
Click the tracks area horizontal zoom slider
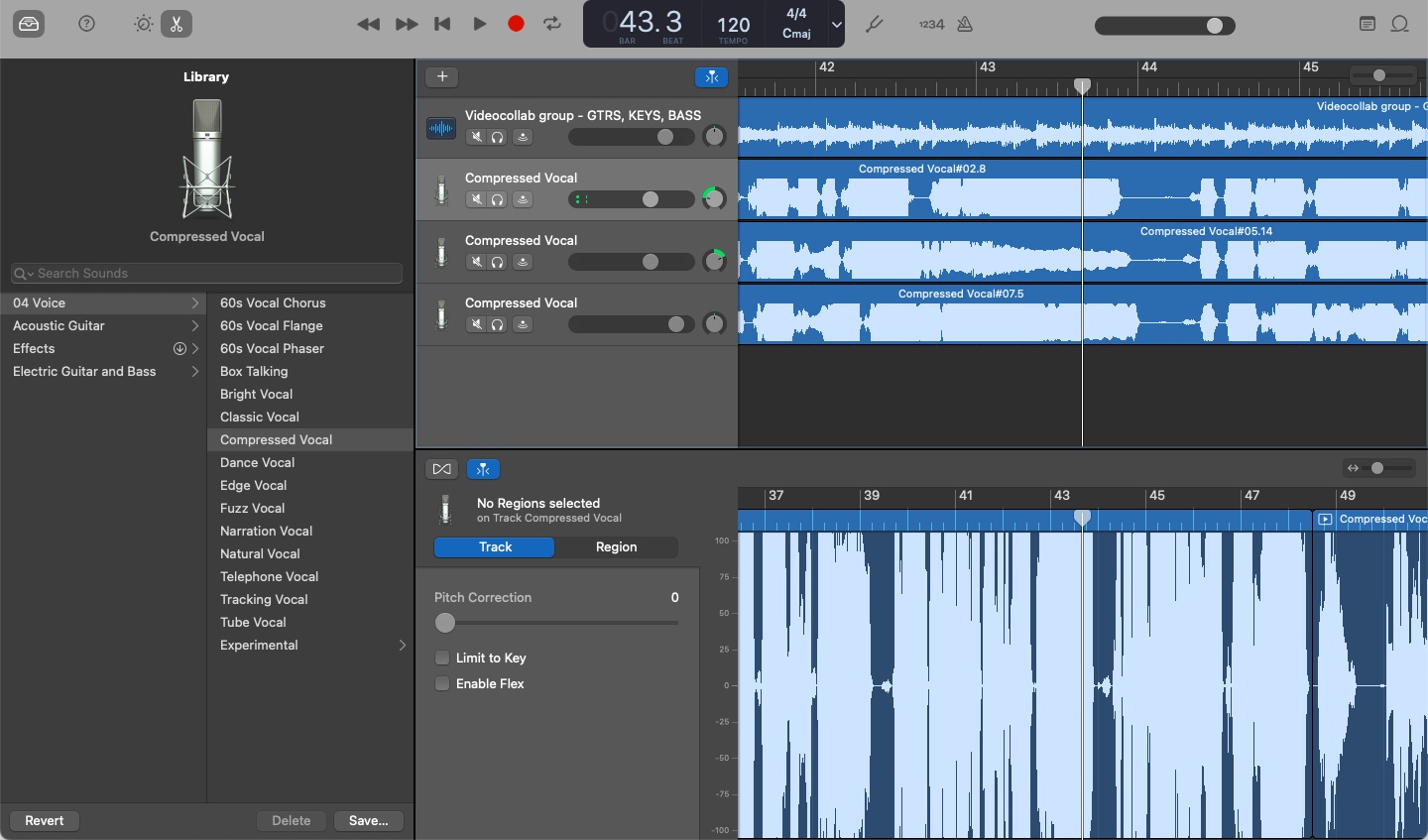pos(1382,75)
